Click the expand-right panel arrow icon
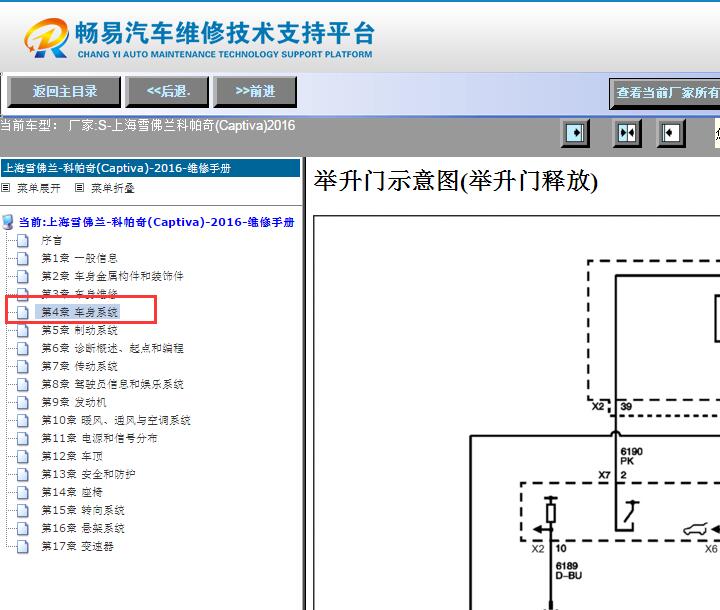Image resolution: width=720 pixels, height=610 pixels. coord(575,133)
